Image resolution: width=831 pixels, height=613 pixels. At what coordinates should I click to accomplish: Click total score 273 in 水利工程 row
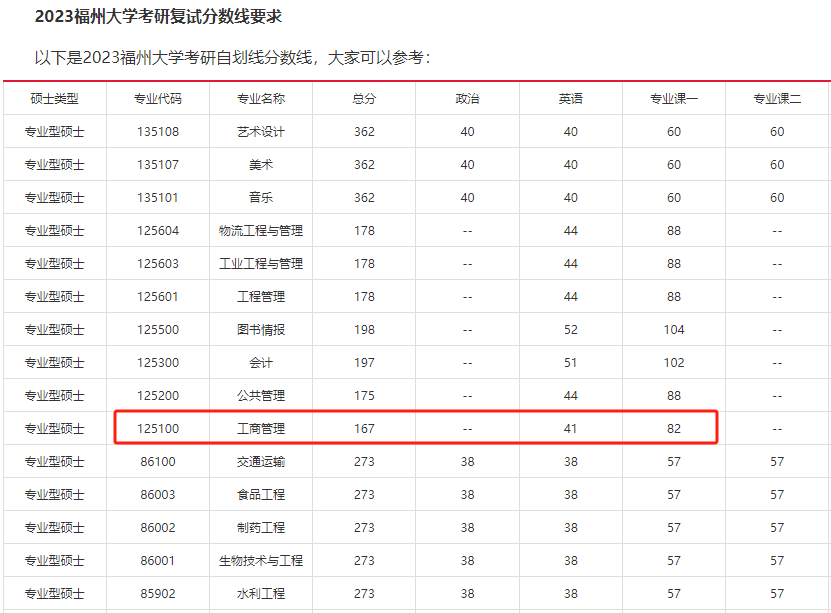(x=364, y=593)
